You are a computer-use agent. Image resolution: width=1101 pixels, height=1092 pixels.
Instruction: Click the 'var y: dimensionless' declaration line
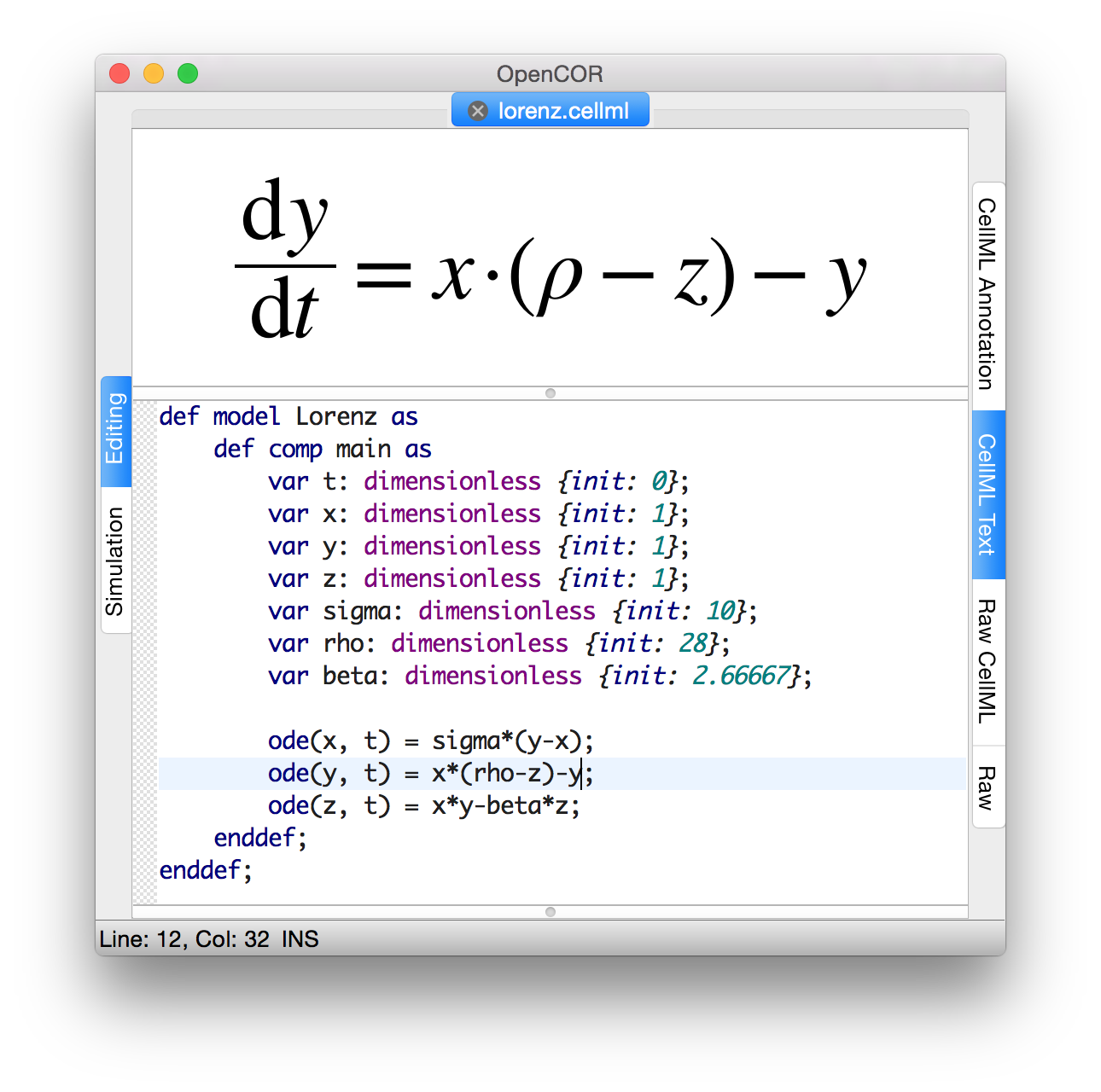tap(478, 546)
